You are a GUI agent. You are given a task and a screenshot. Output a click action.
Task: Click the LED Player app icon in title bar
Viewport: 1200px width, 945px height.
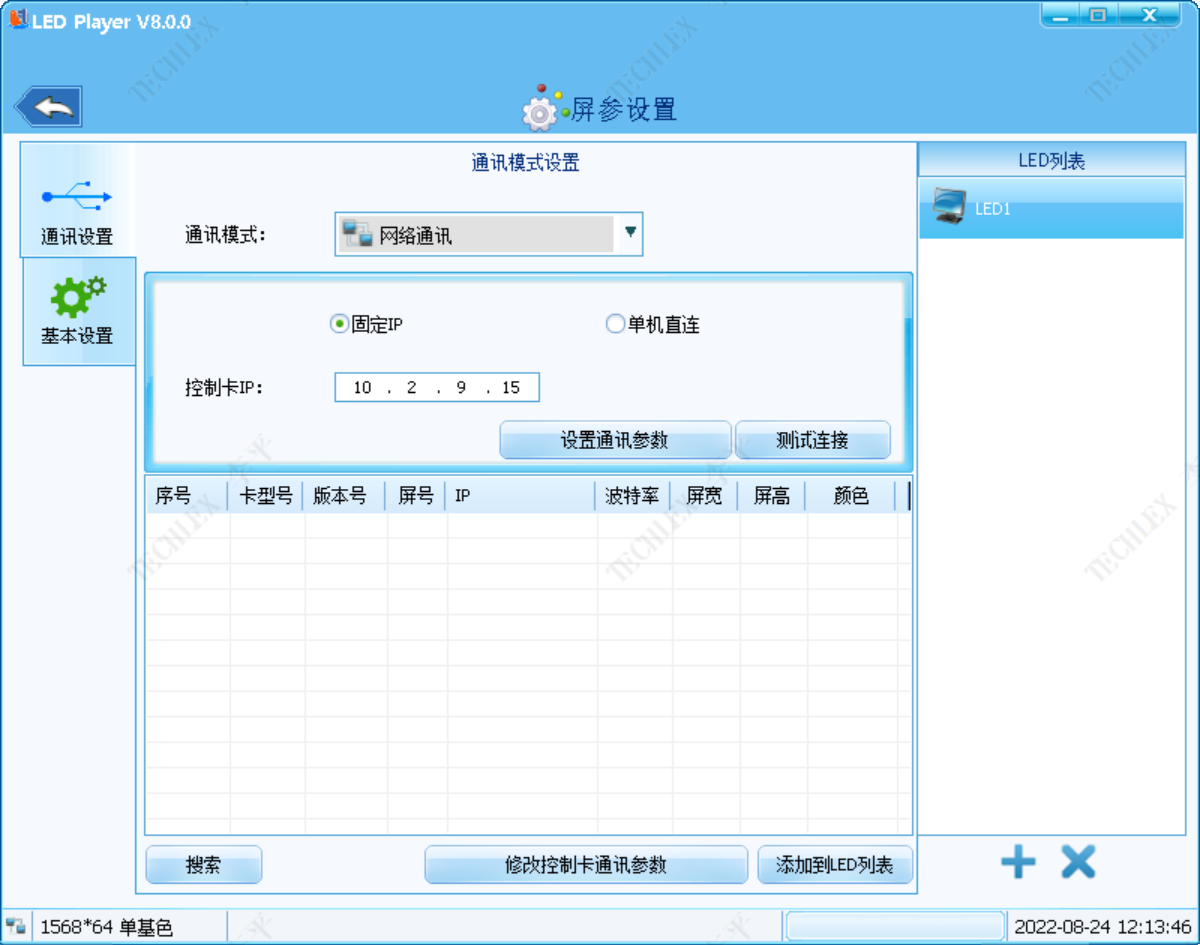[x=18, y=20]
